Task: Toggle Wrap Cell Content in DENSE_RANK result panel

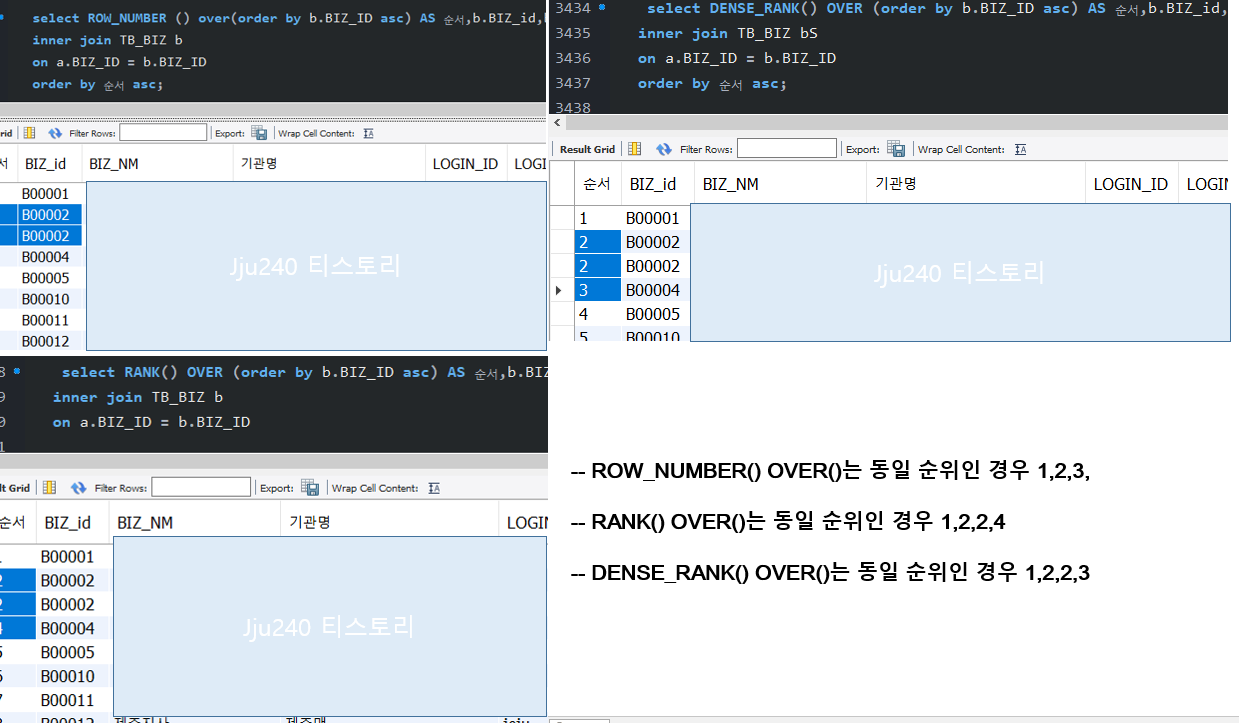Action: [1020, 149]
